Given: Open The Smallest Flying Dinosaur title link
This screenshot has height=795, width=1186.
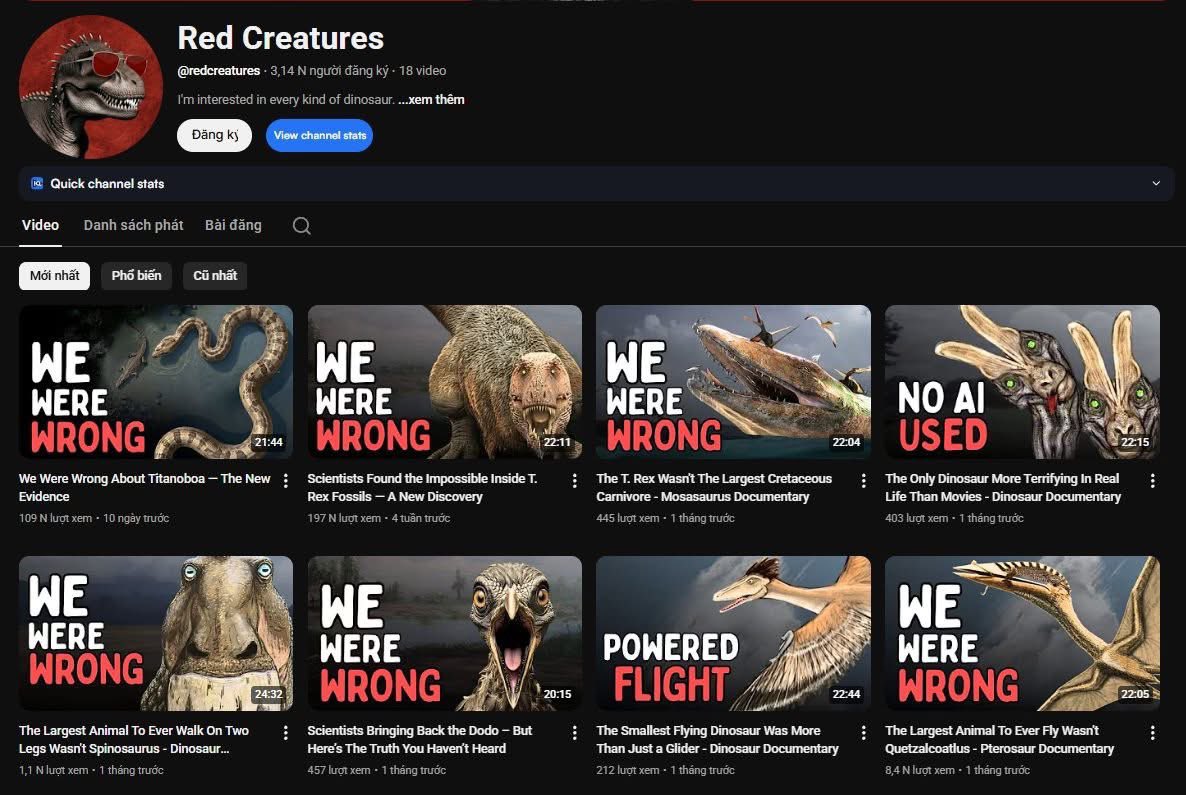Looking at the screenshot, I should coord(717,739).
